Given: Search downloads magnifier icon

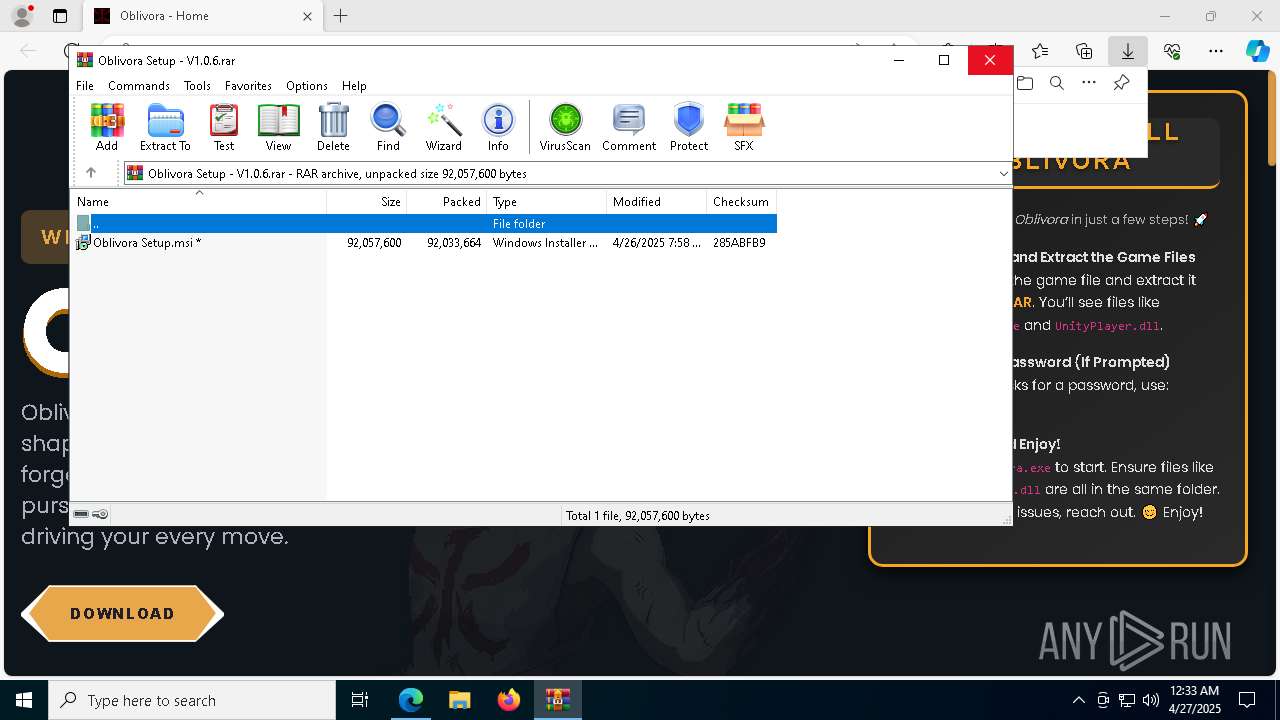Looking at the screenshot, I should [x=1057, y=83].
